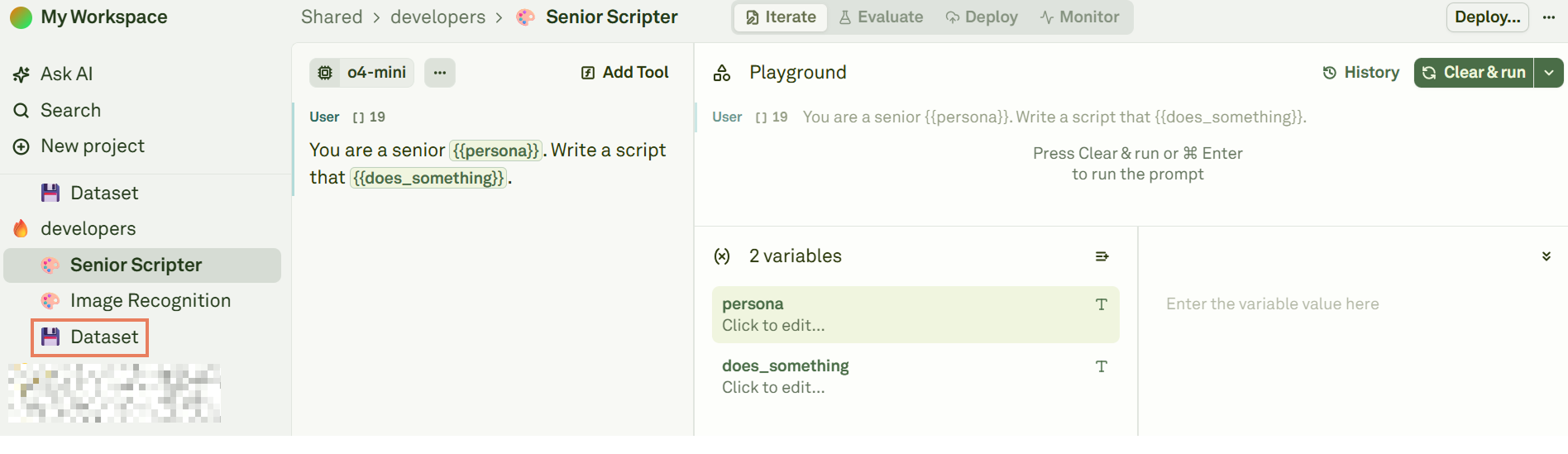Click the New project plus icon
Screen dimensions: 1568x454
click(x=22, y=146)
